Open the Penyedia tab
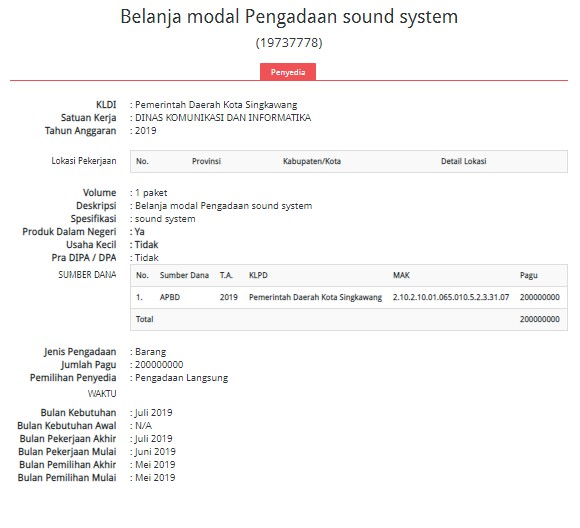The height and width of the screenshot is (528, 580). point(288,72)
